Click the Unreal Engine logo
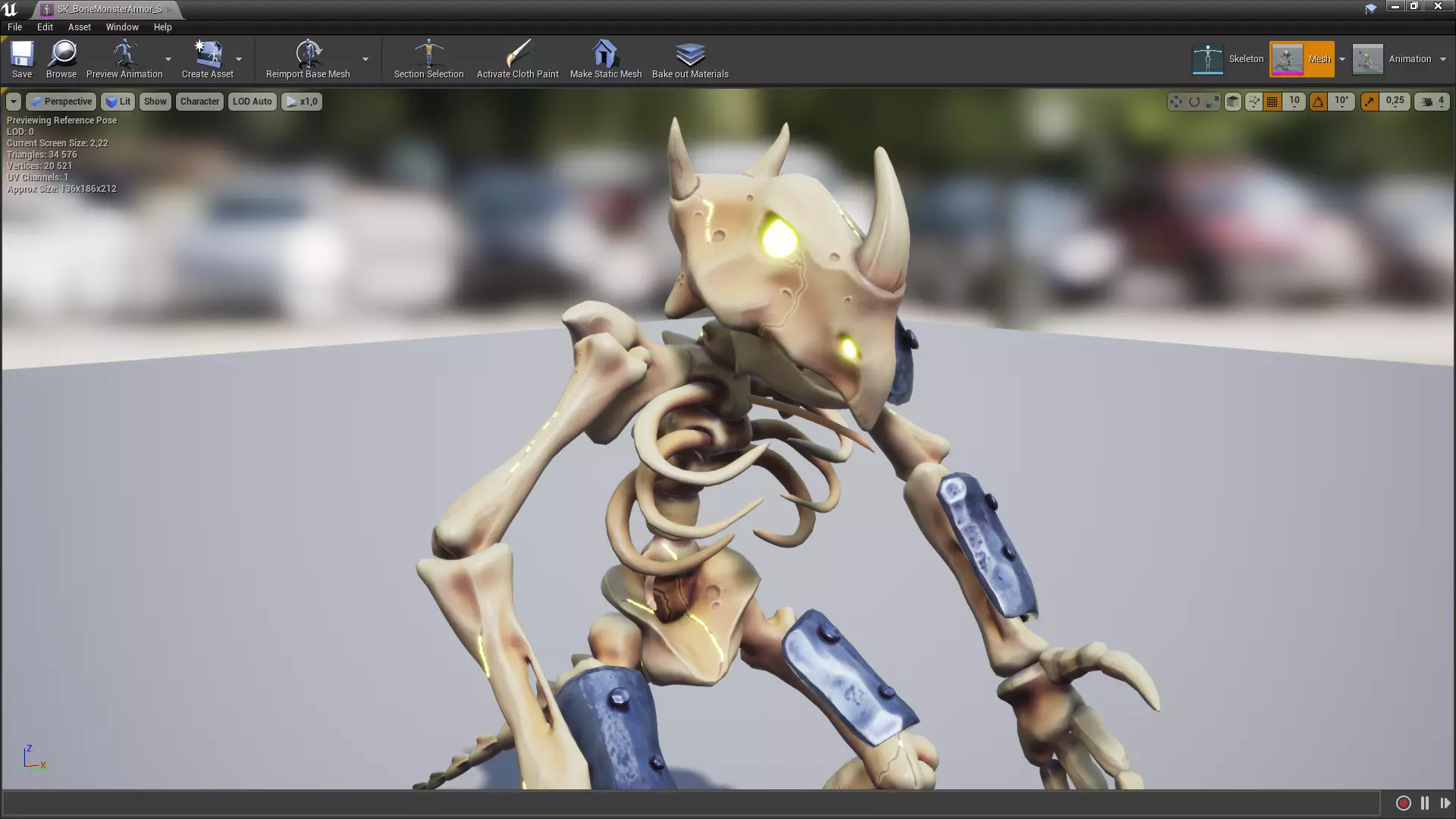 [x=10, y=9]
